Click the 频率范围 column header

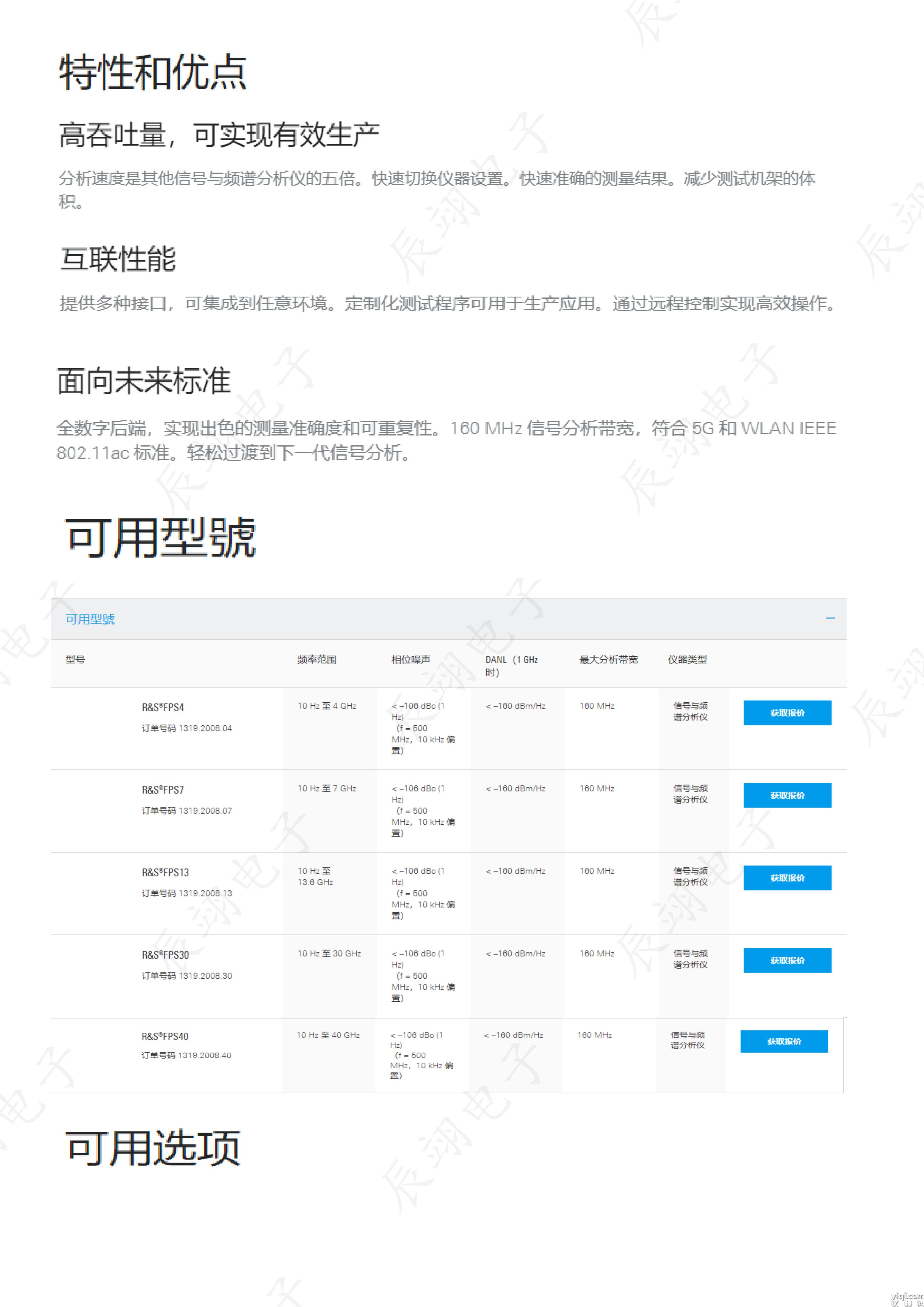pyautogui.click(x=316, y=660)
